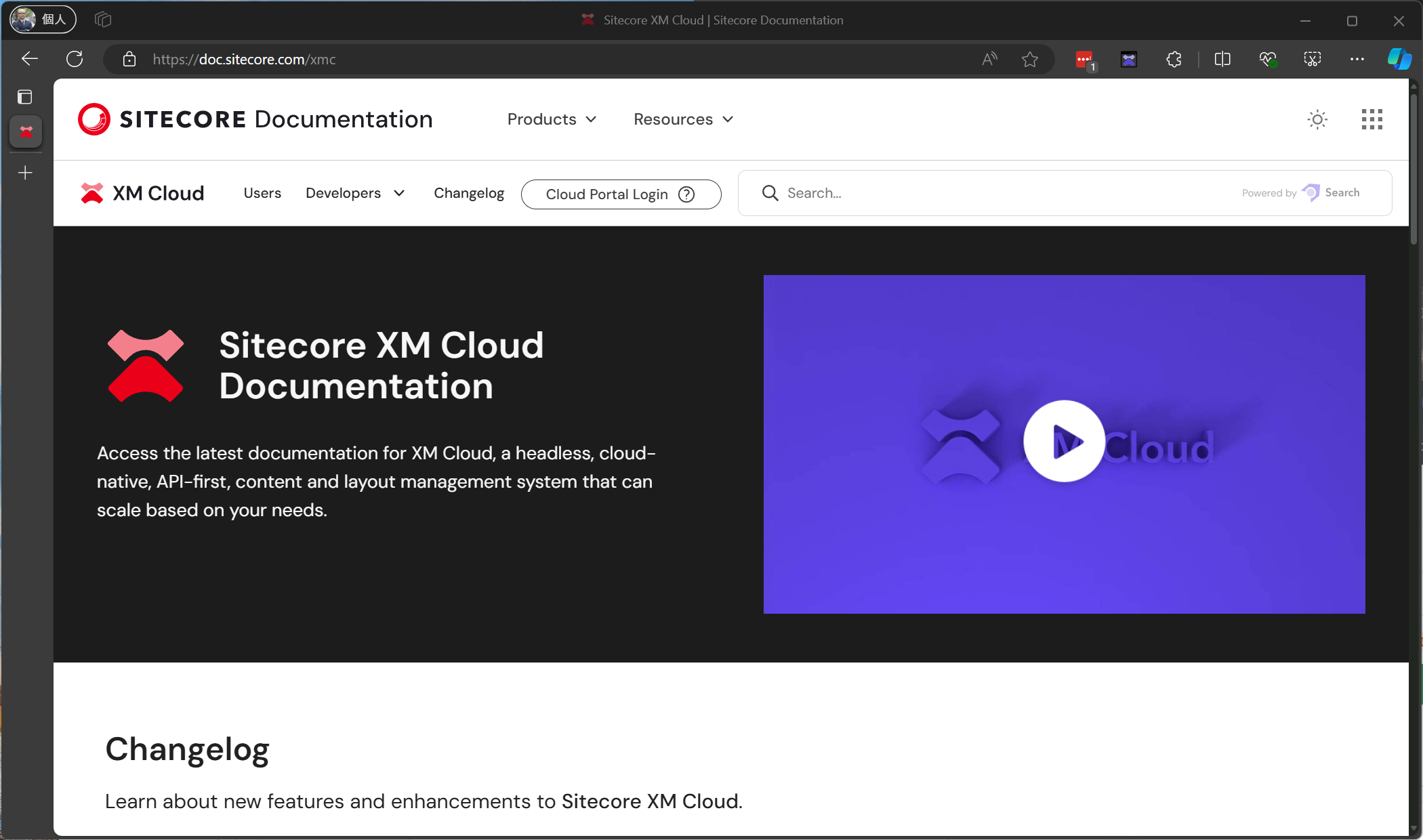
Task: Open the Users section
Action: [262, 193]
